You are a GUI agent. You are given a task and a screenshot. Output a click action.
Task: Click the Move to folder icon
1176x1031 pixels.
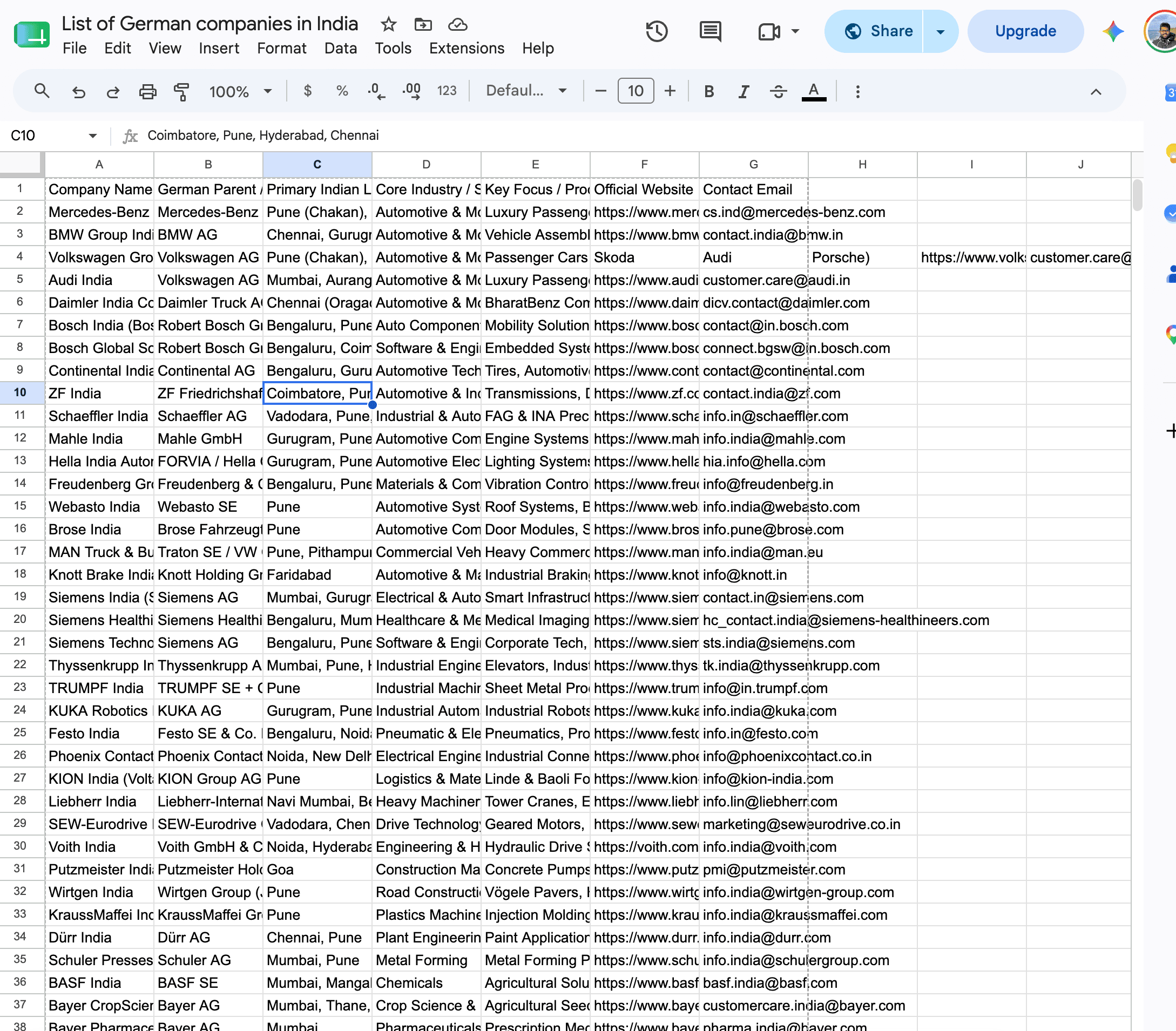[x=423, y=24]
